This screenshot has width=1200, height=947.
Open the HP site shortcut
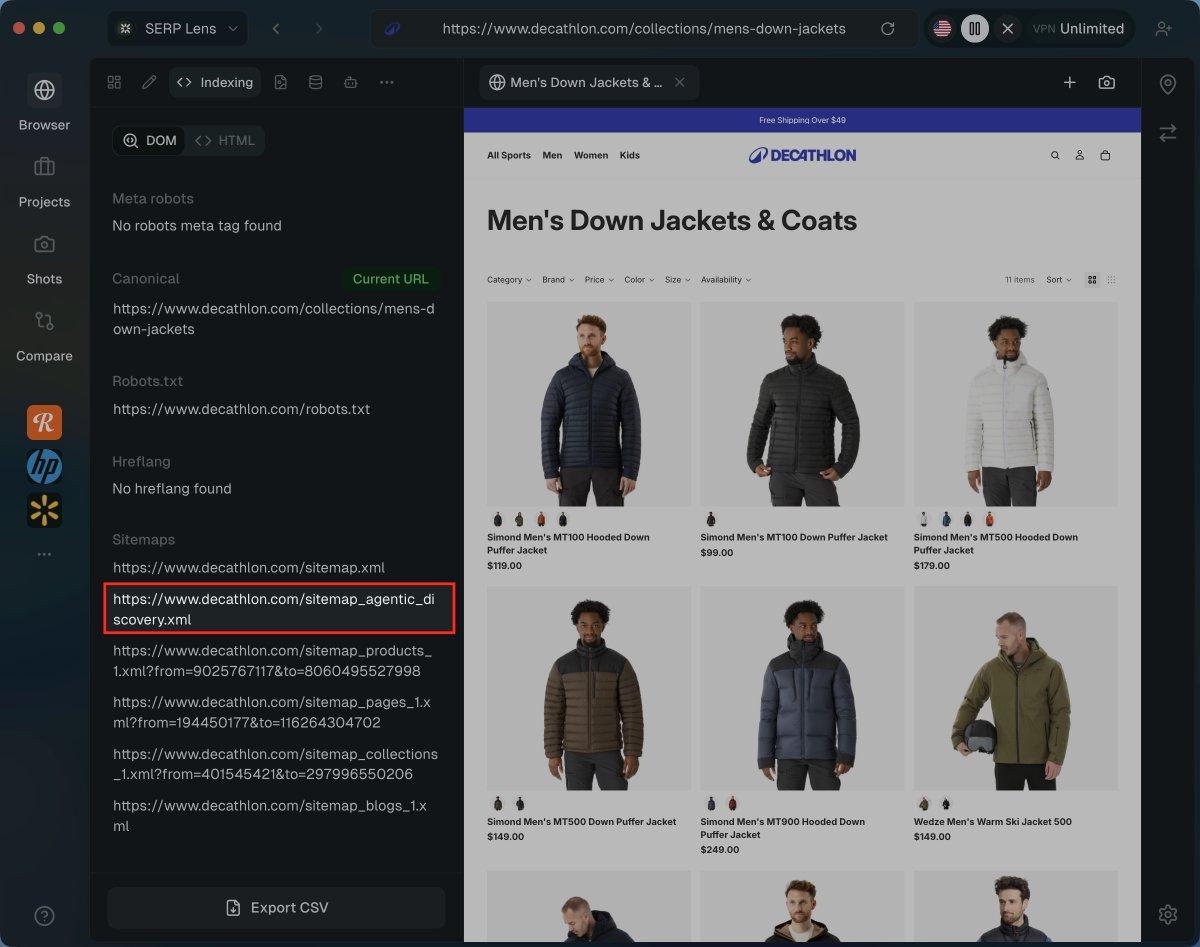(44, 467)
